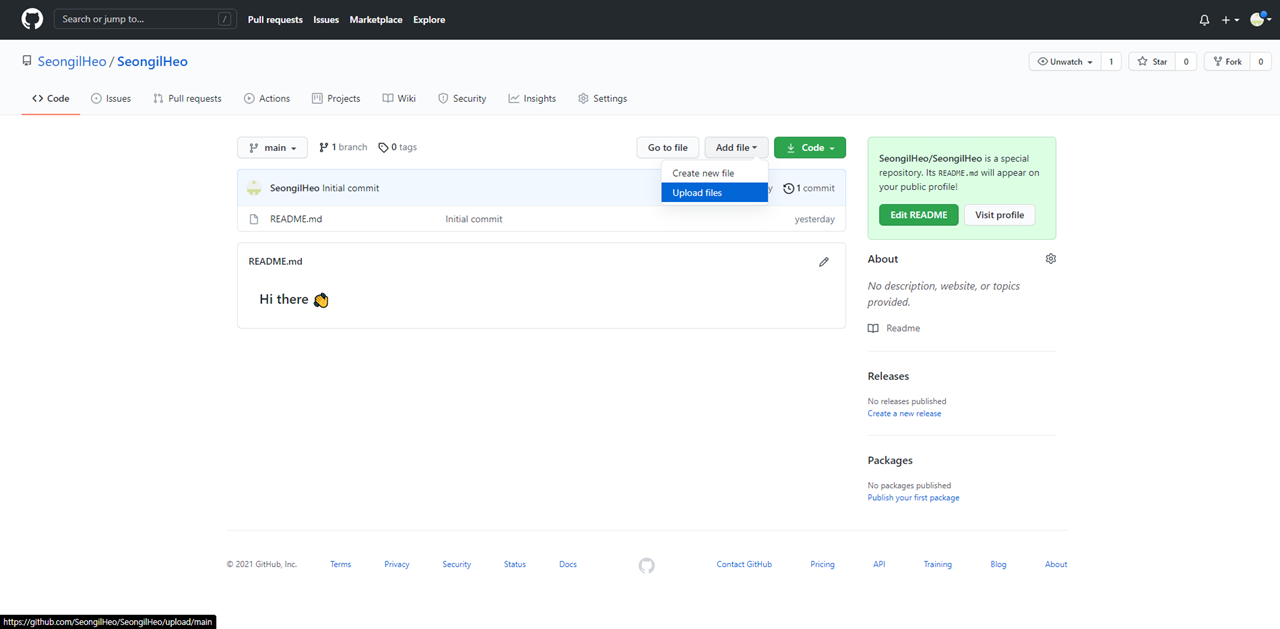The image size is (1280, 629).
Task: Open Docs link in footer
Action: point(568,564)
